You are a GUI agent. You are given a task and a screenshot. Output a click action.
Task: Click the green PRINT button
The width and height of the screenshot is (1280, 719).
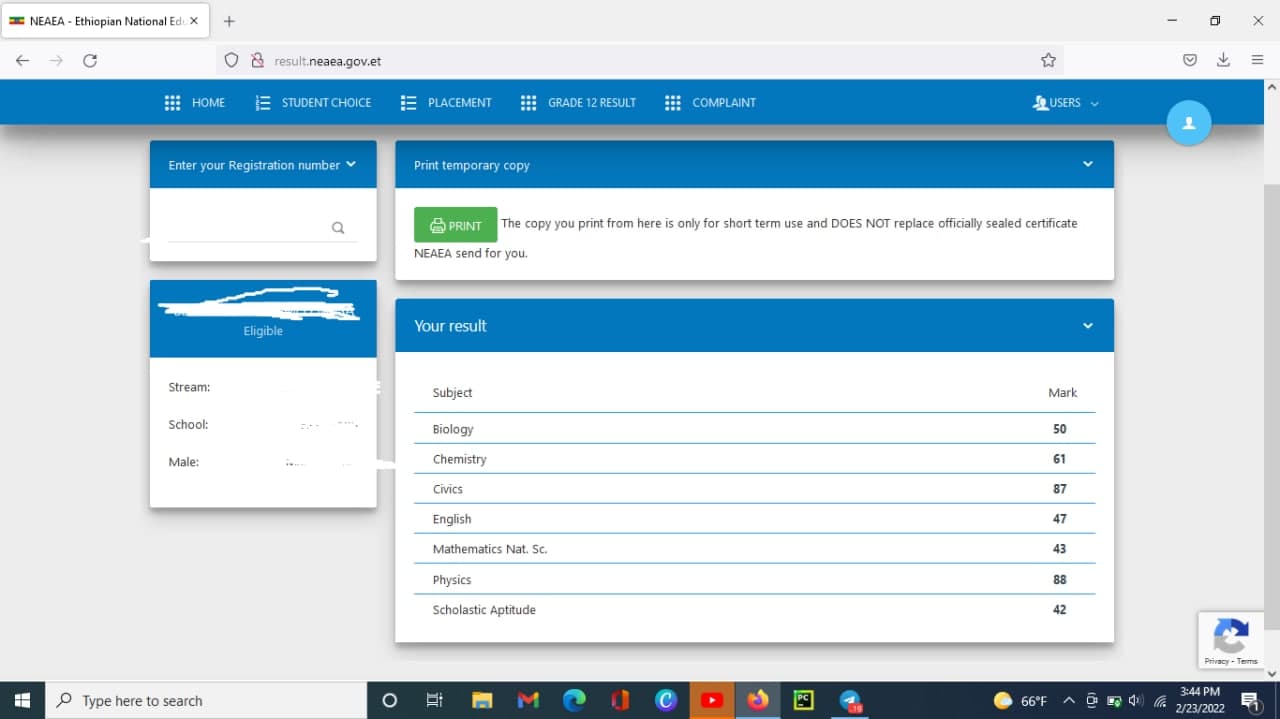455,225
